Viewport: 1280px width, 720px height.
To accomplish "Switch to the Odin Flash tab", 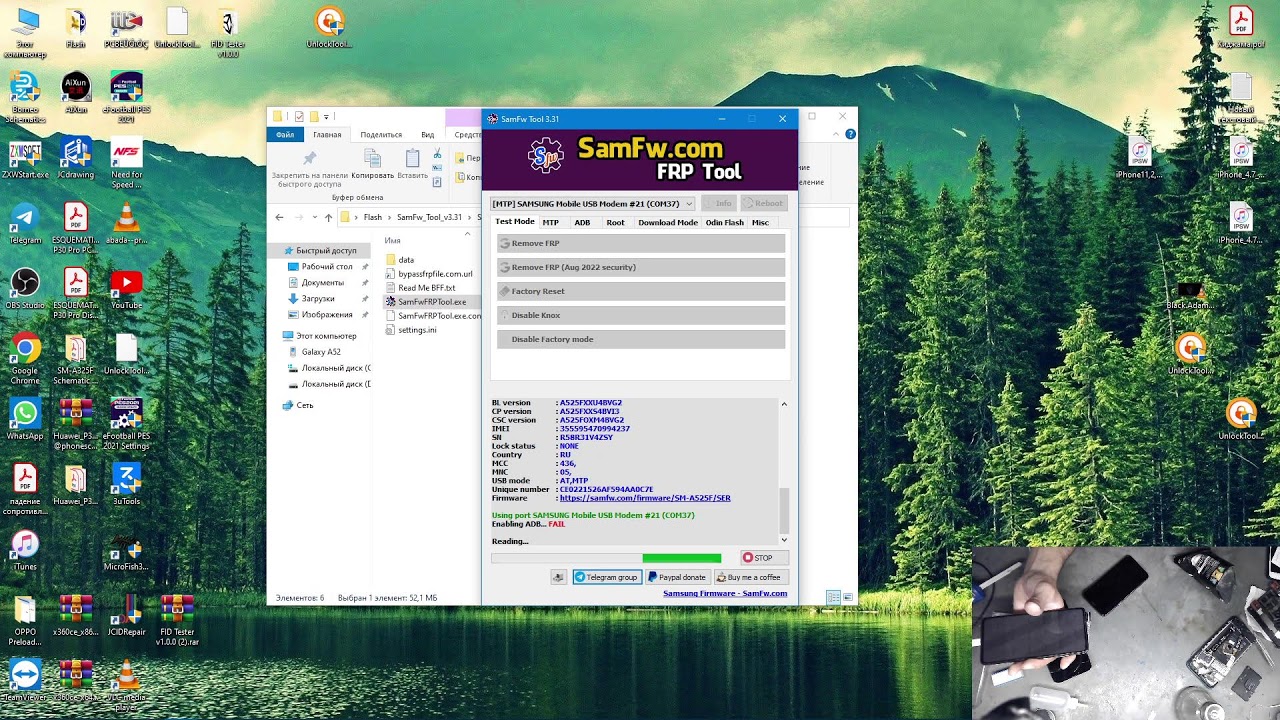I will tap(724, 222).
